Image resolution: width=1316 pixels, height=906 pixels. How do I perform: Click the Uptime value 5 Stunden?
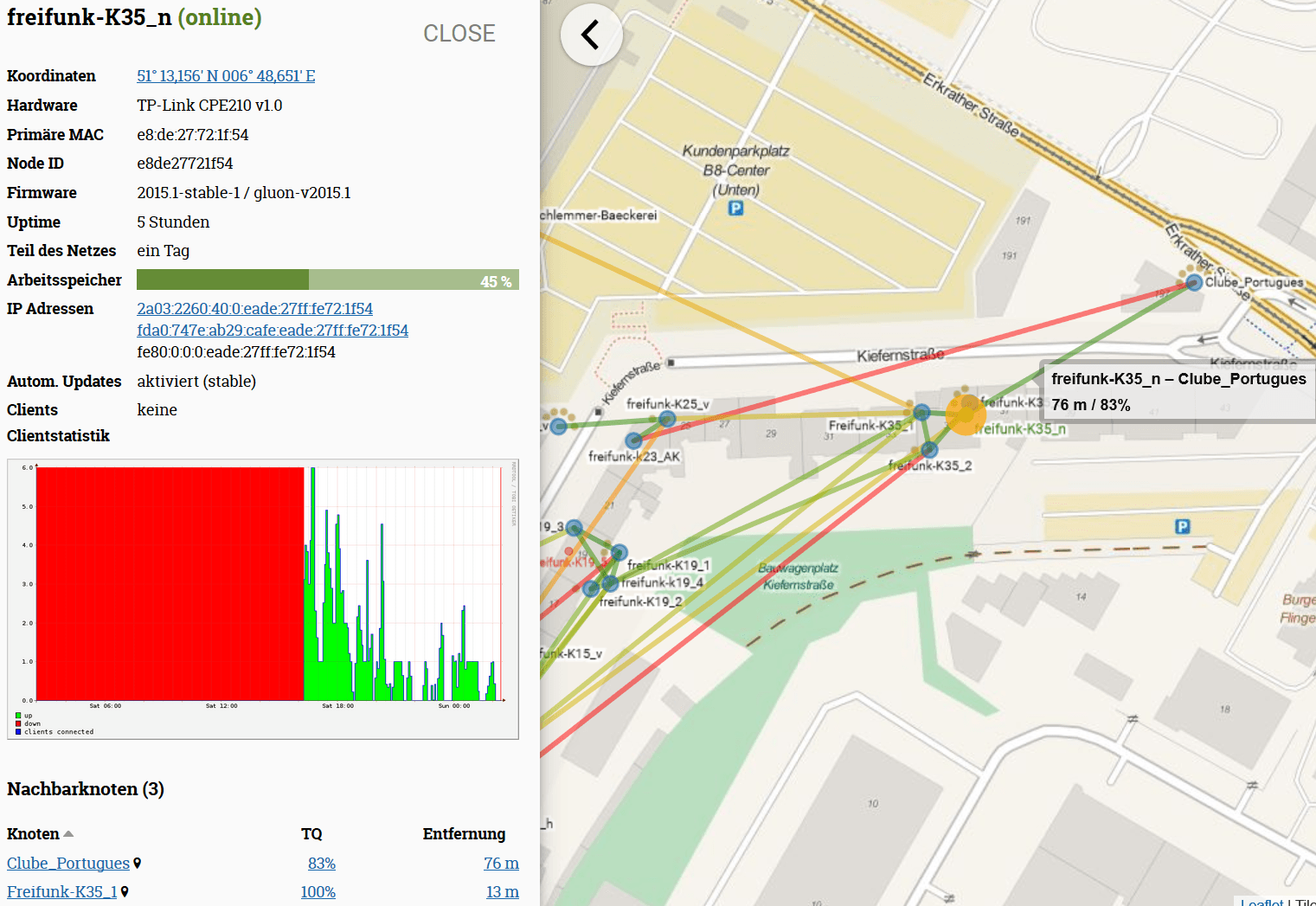[173, 222]
